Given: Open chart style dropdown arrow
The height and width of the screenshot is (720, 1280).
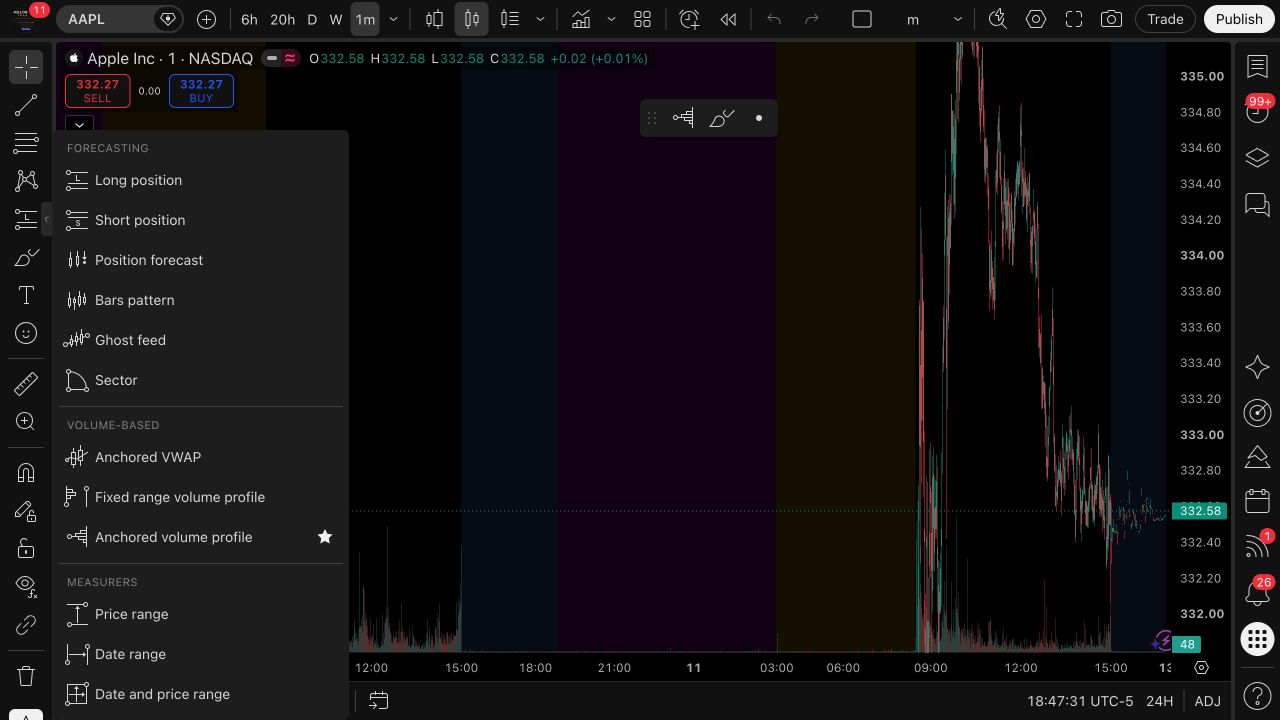Looking at the screenshot, I should 540,19.
